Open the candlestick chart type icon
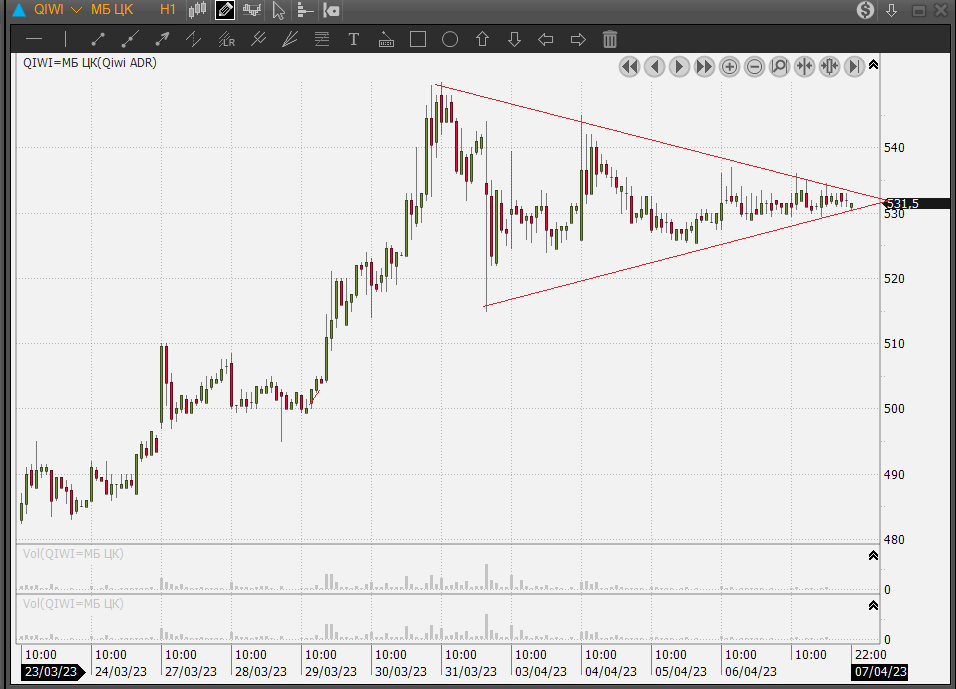This screenshot has width=956, height=689. (x=198, y=10)
